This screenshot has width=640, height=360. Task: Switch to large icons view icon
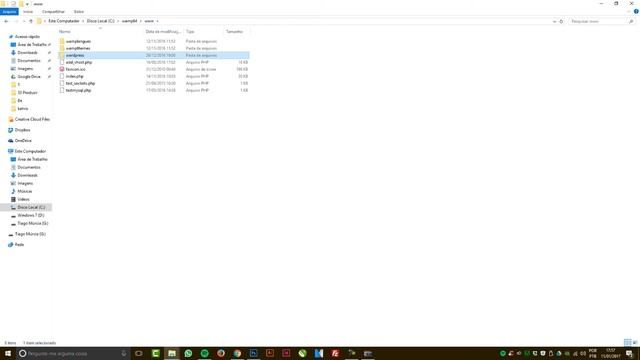635,342
